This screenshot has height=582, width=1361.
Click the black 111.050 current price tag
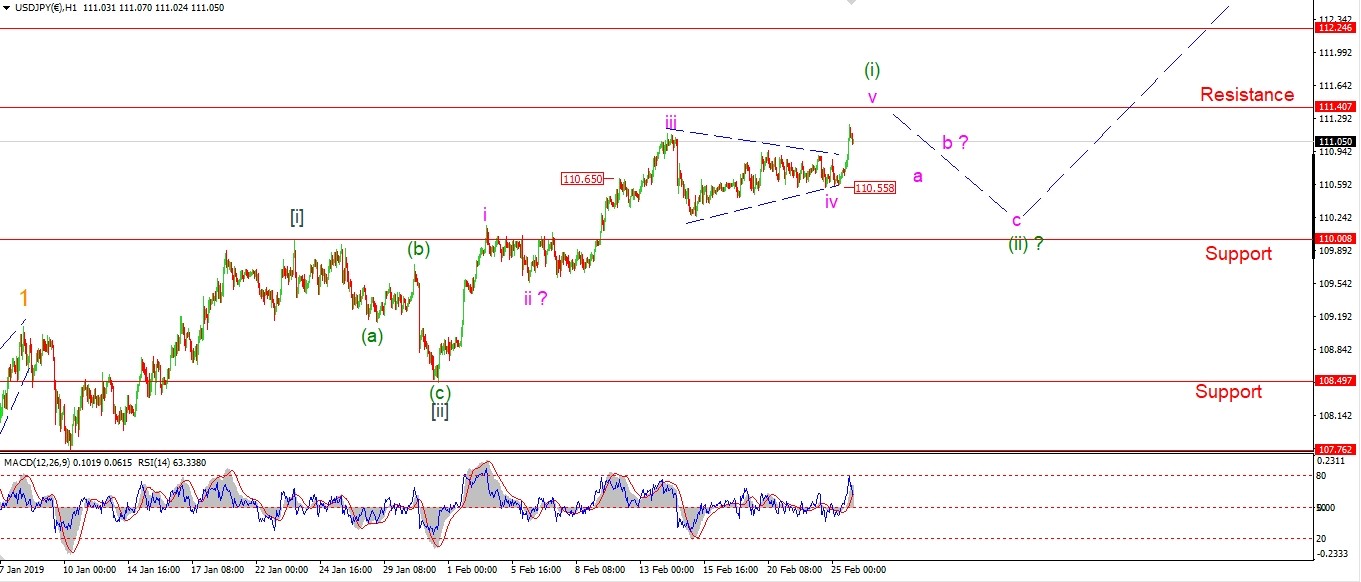[x=1335, y=142]
